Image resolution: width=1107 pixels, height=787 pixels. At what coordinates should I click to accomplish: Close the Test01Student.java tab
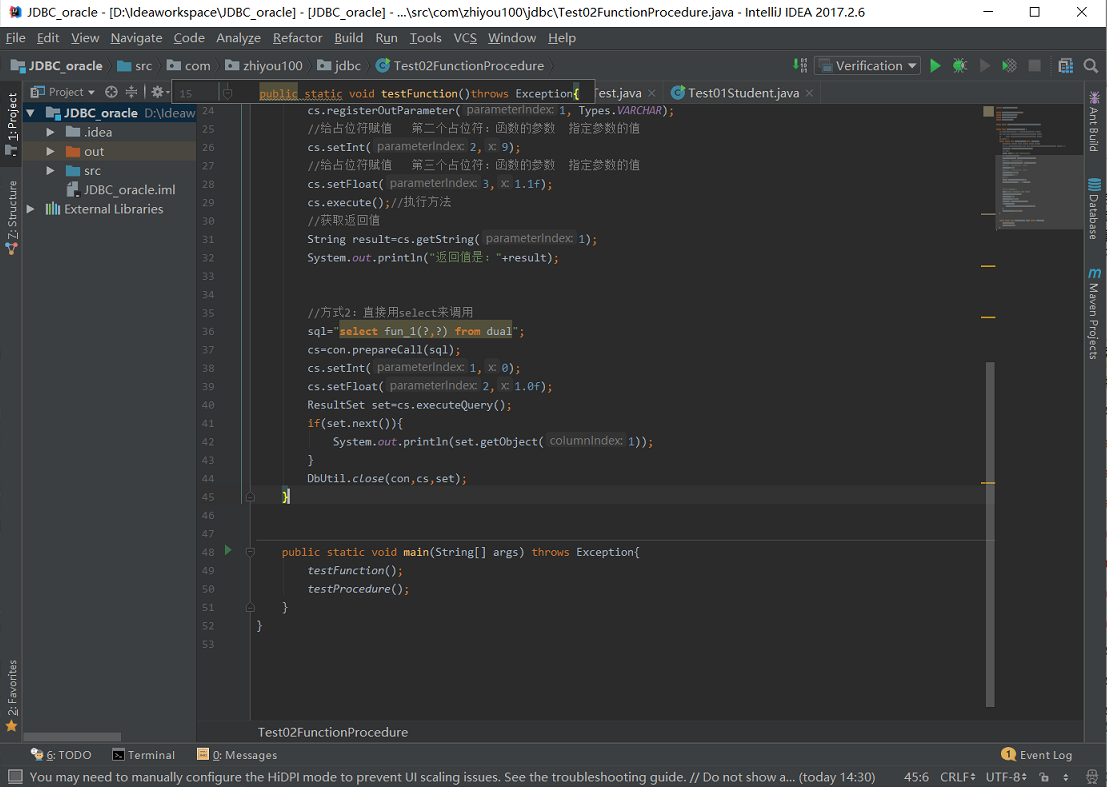coord(809,93)
